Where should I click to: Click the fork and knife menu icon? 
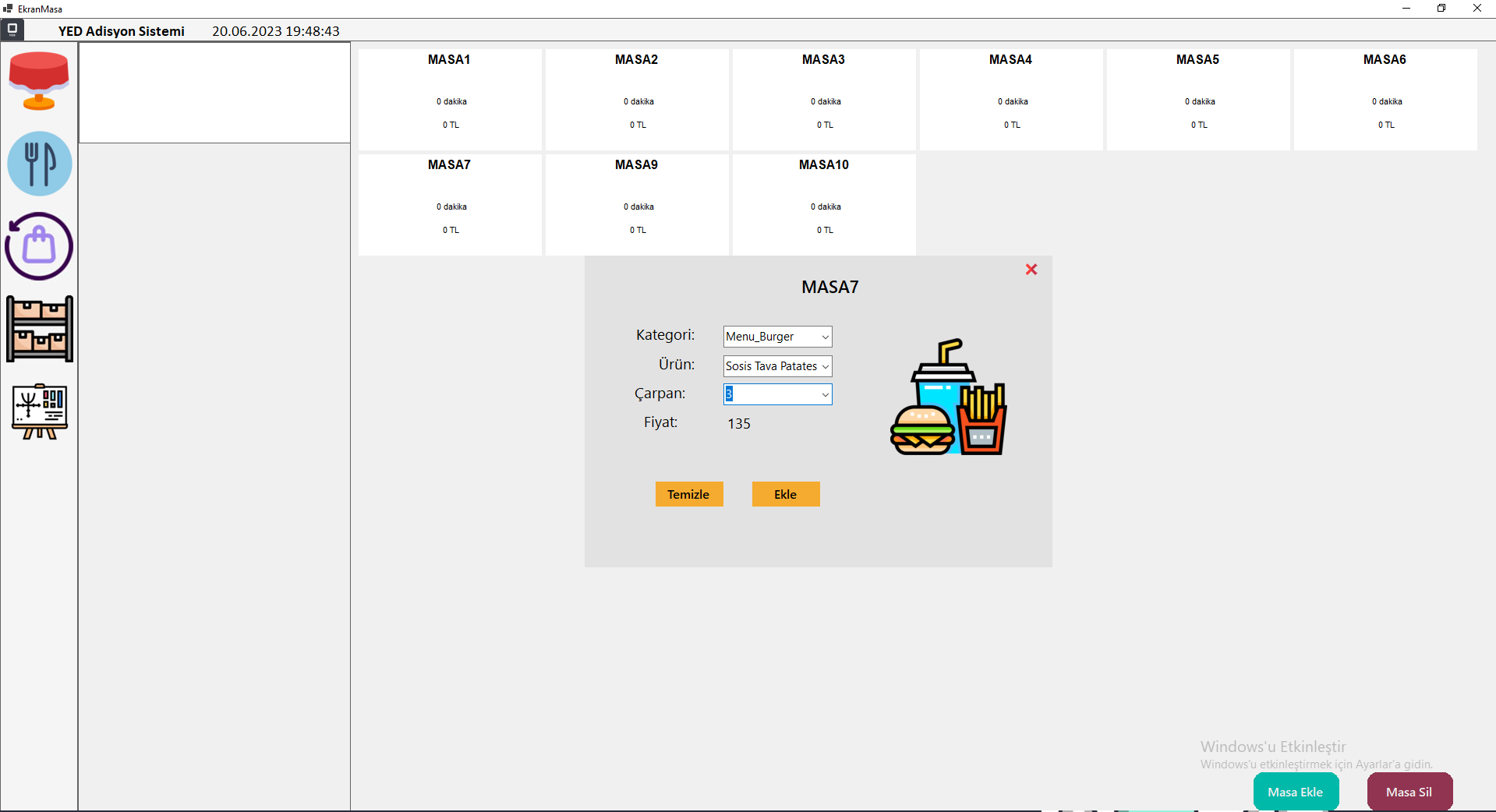pos(40,164)
